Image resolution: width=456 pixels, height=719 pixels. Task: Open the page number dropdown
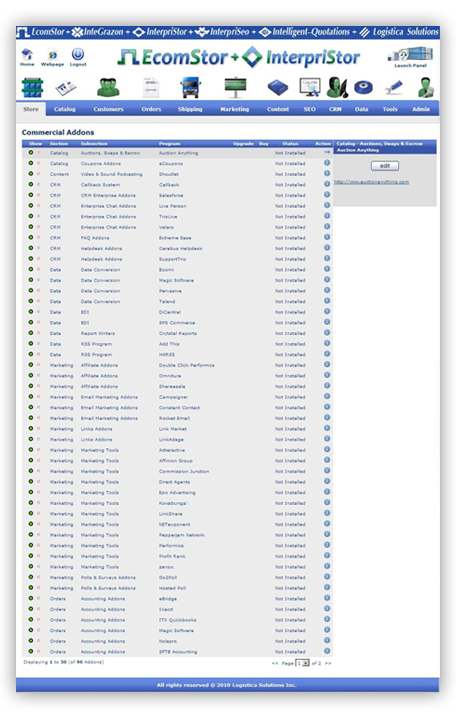[302, 663]
